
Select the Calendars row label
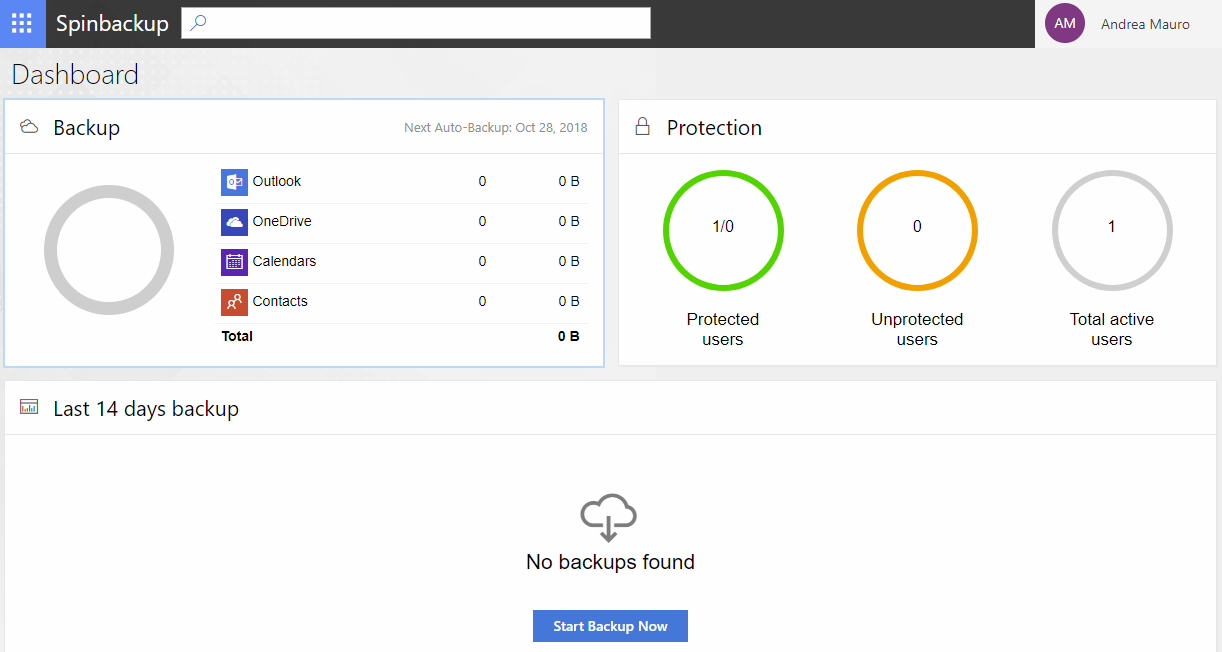pos(284,261)
